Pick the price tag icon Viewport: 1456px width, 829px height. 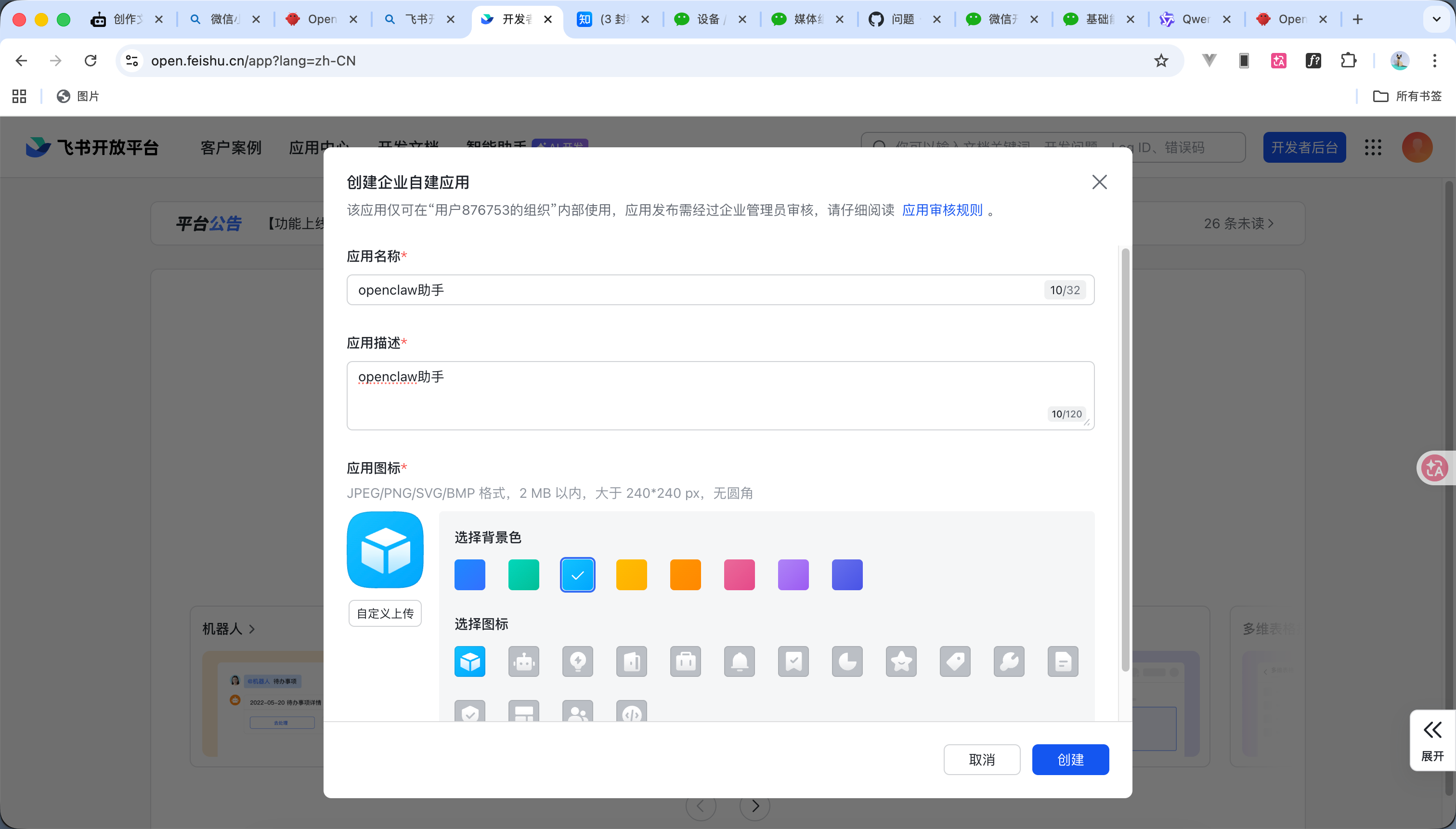coord(954,661)
